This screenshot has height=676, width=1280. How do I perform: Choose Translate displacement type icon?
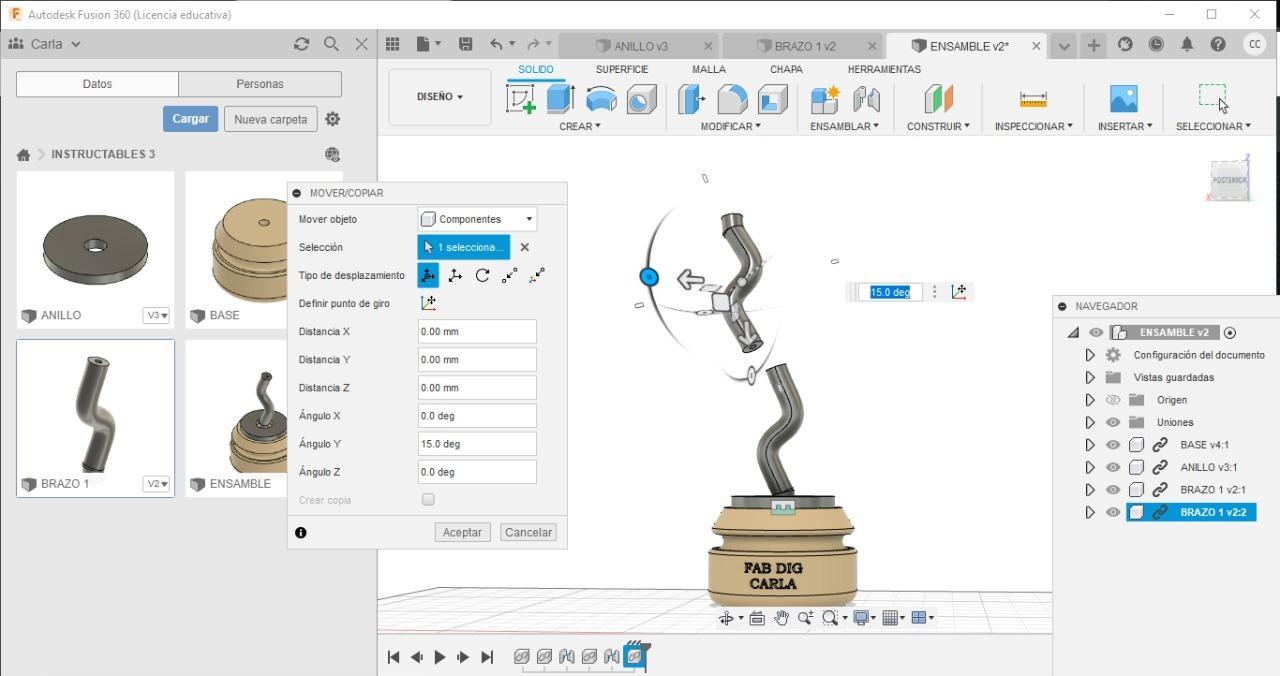click(x=455, y=275)
